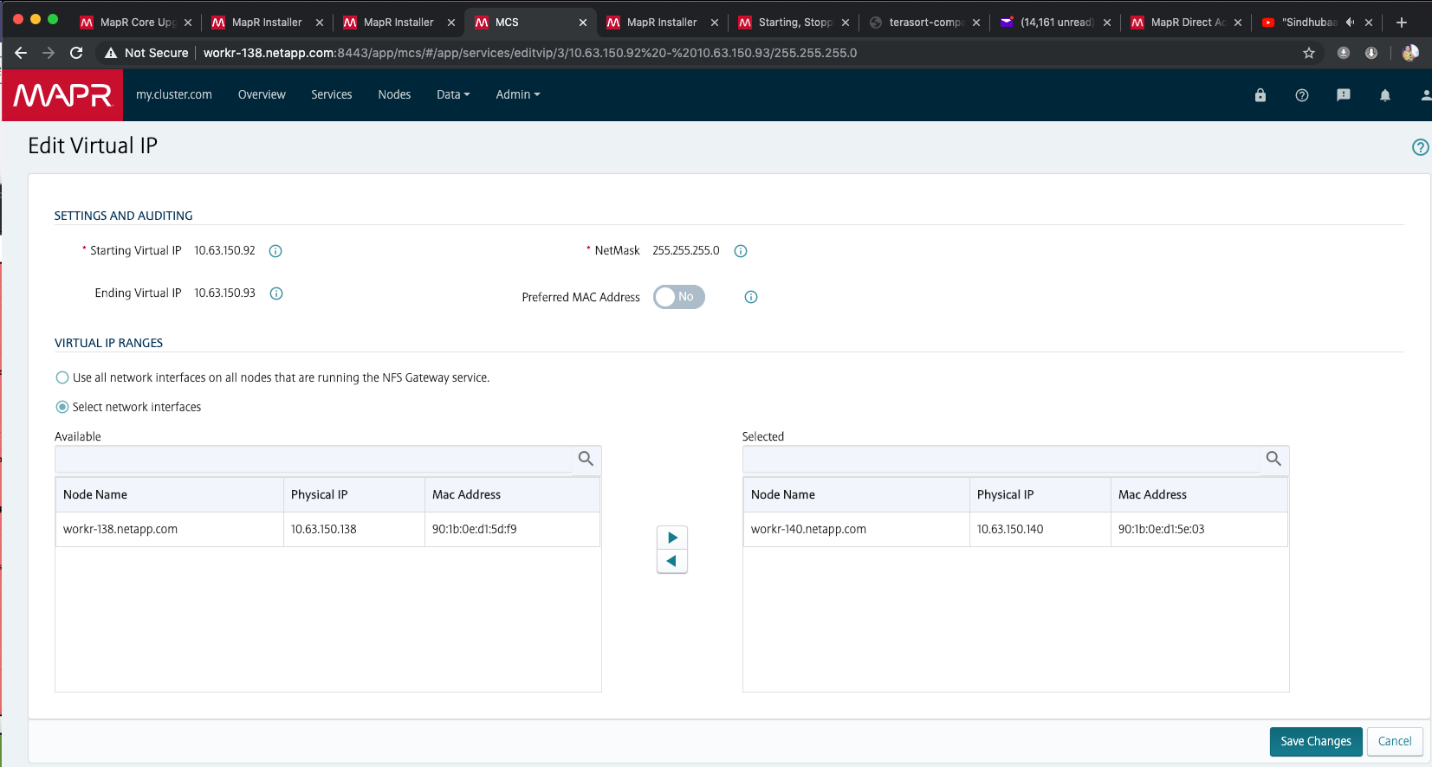Switch to the terasort browser tab
This screenshot has width=1432, height=767.
[x=923, y=22]
